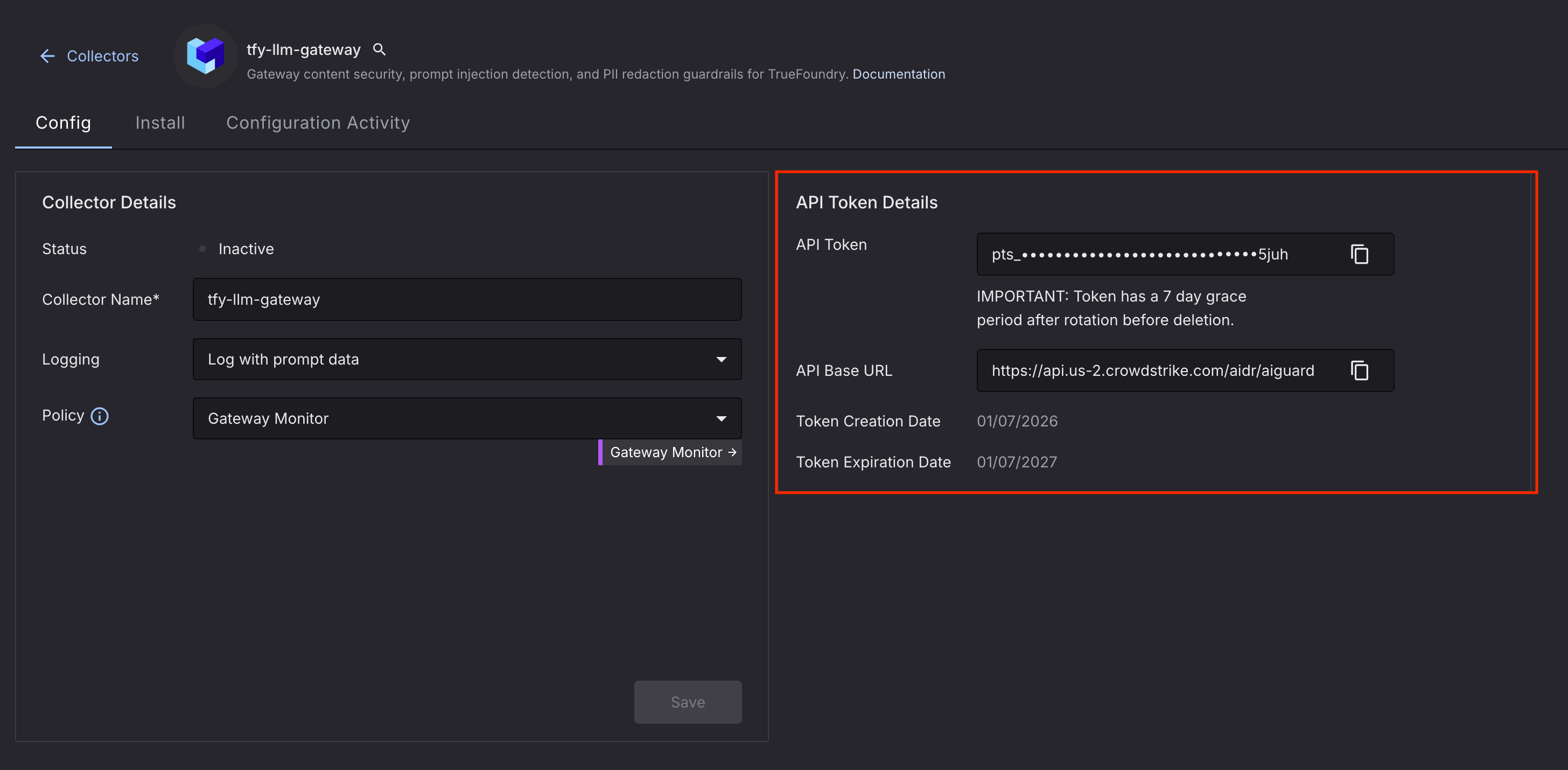Expand the Policy dropdown showing Gateway Monitor
Screen dimensions: 1568x770
click(x=467, y=418)
